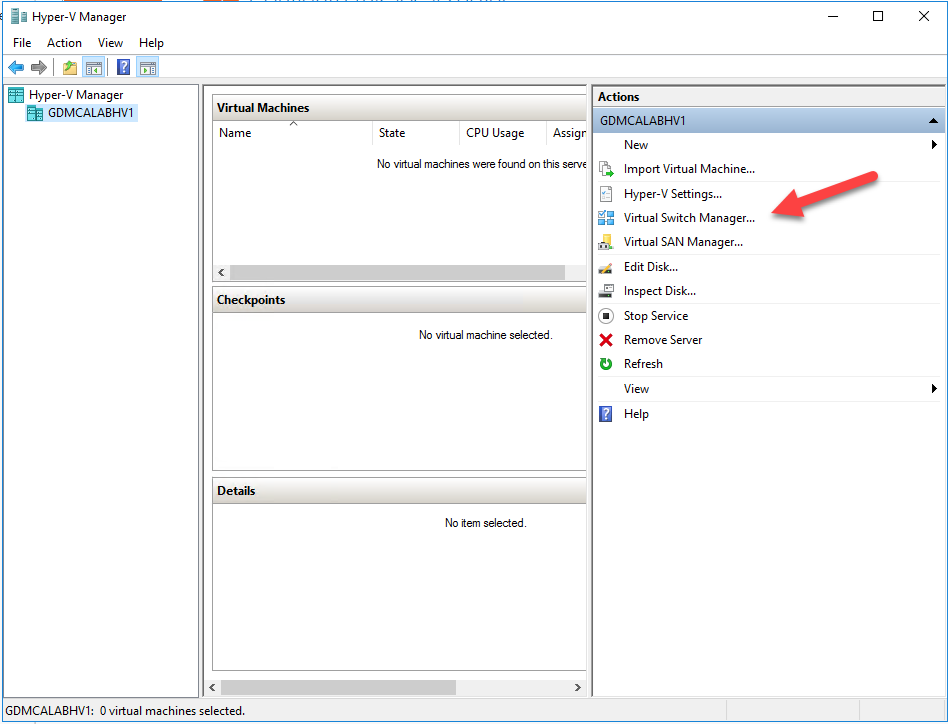Expand the View submenu arrow in Actions

tap(934, 389)
